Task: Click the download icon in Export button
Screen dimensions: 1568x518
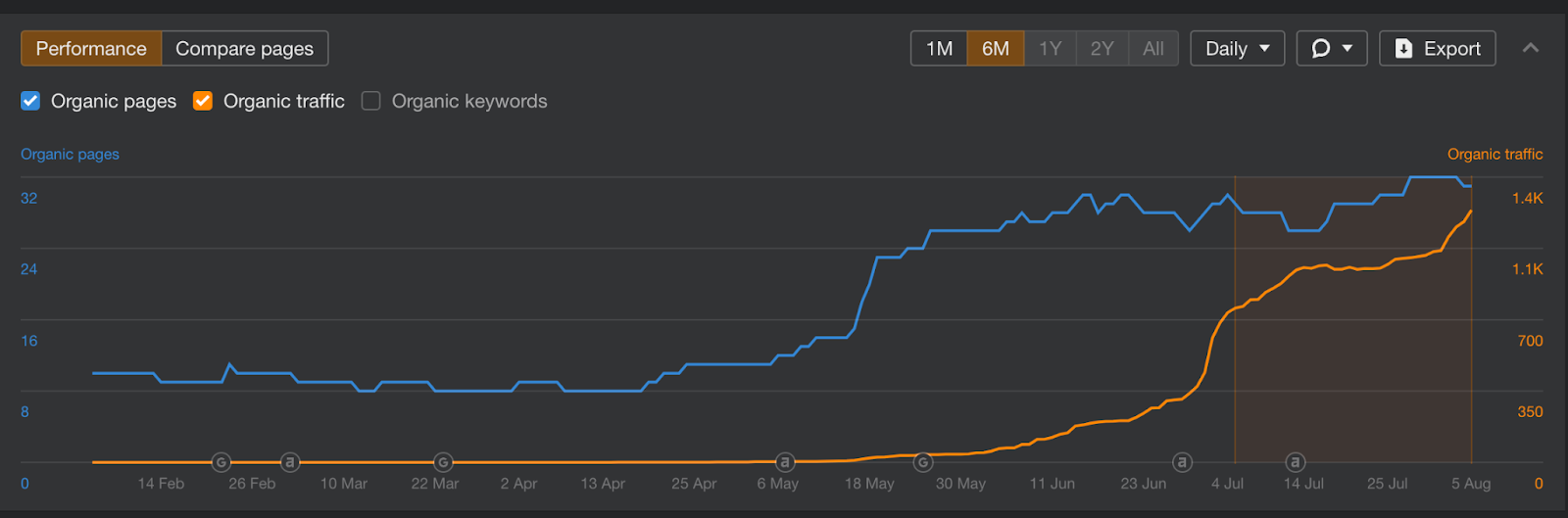Action: coord(1403,49)
